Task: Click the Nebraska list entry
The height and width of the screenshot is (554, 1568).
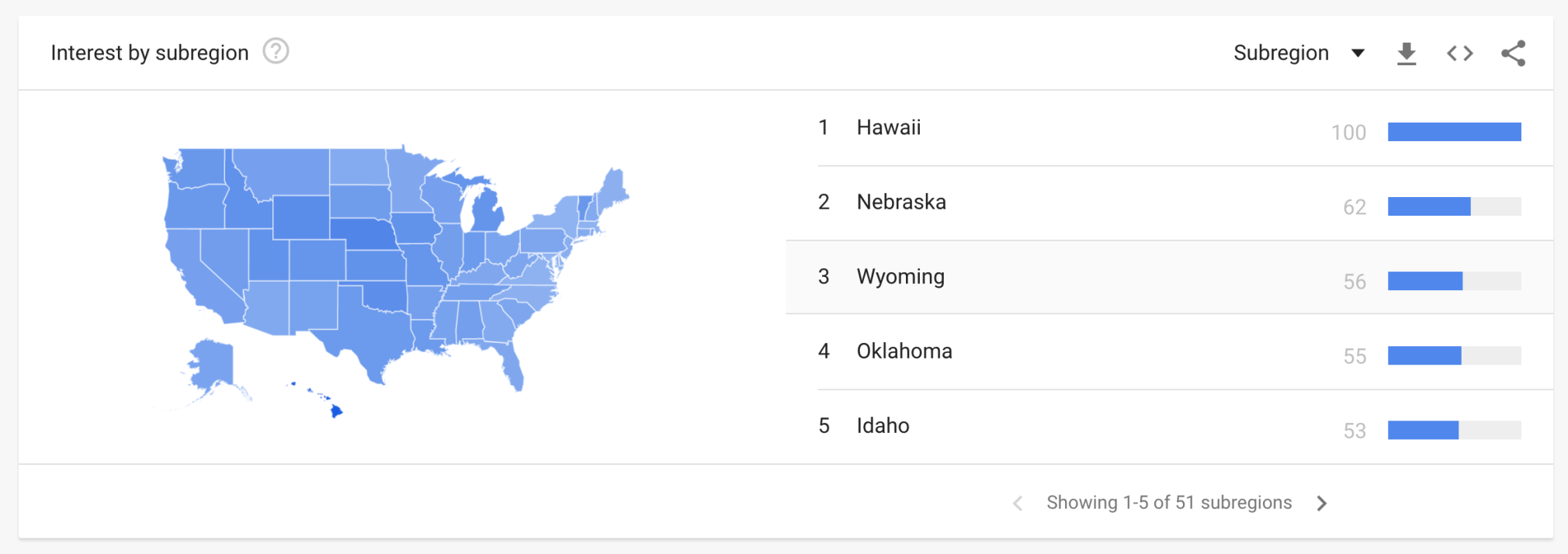Action: [x=901, y=203]
